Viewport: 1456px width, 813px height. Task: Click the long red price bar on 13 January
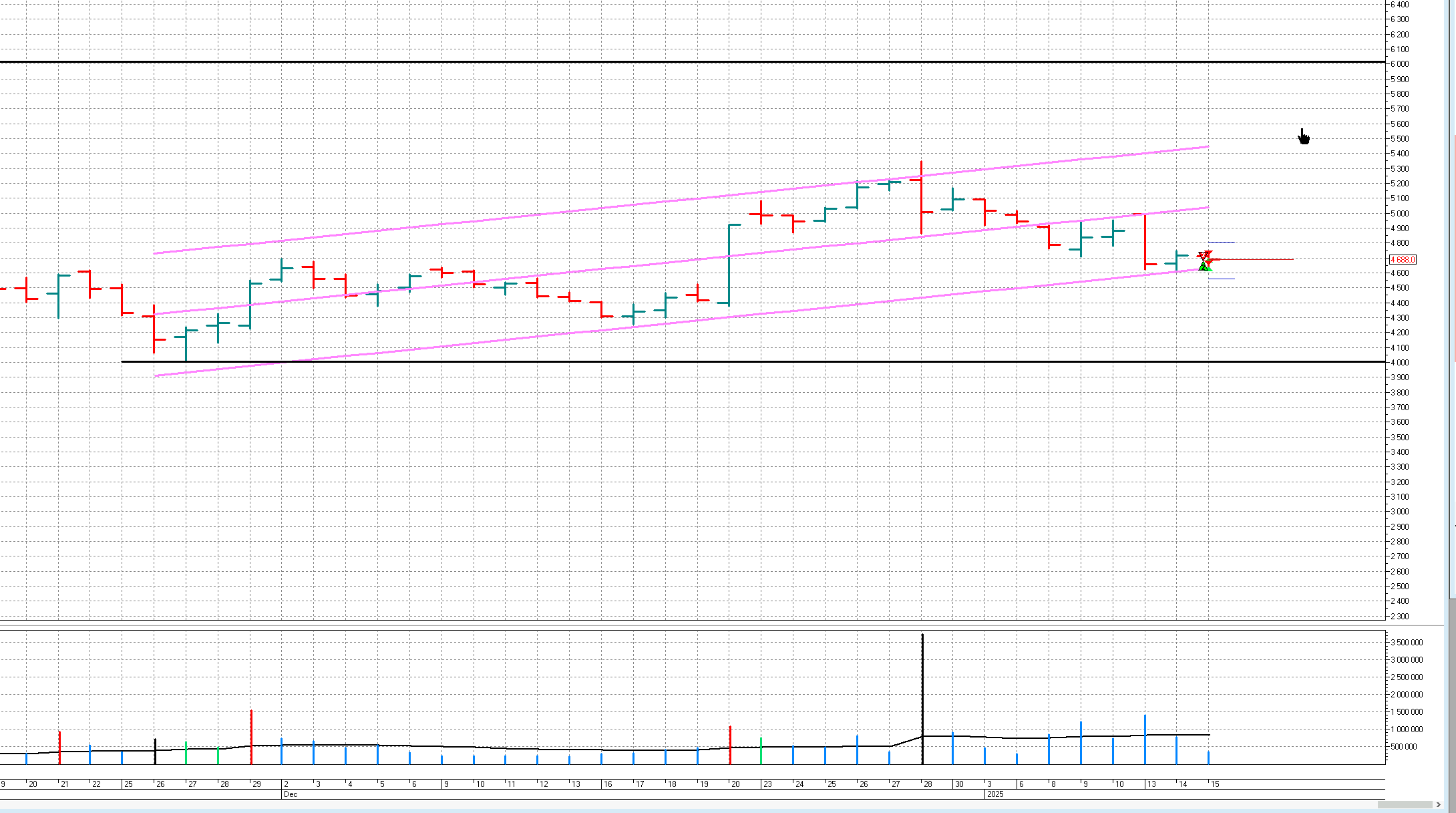click(x=1145, y=240)
